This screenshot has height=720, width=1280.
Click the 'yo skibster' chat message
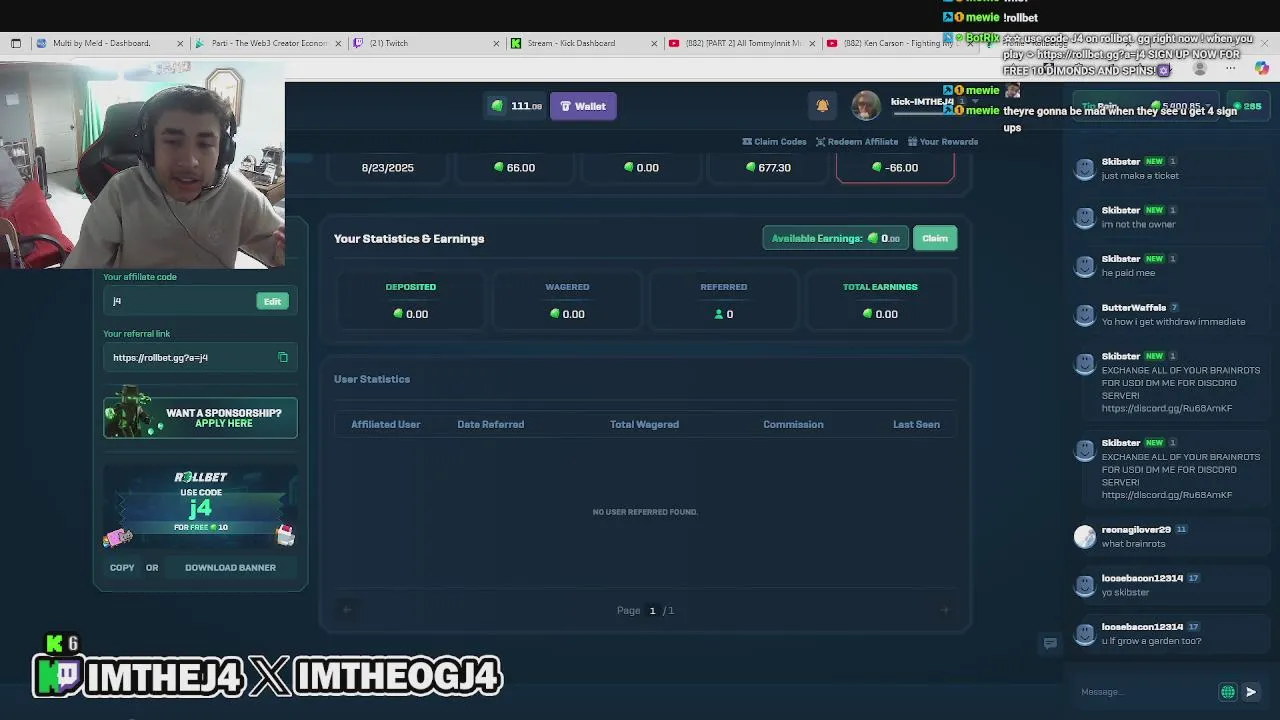pos(1125,593)
